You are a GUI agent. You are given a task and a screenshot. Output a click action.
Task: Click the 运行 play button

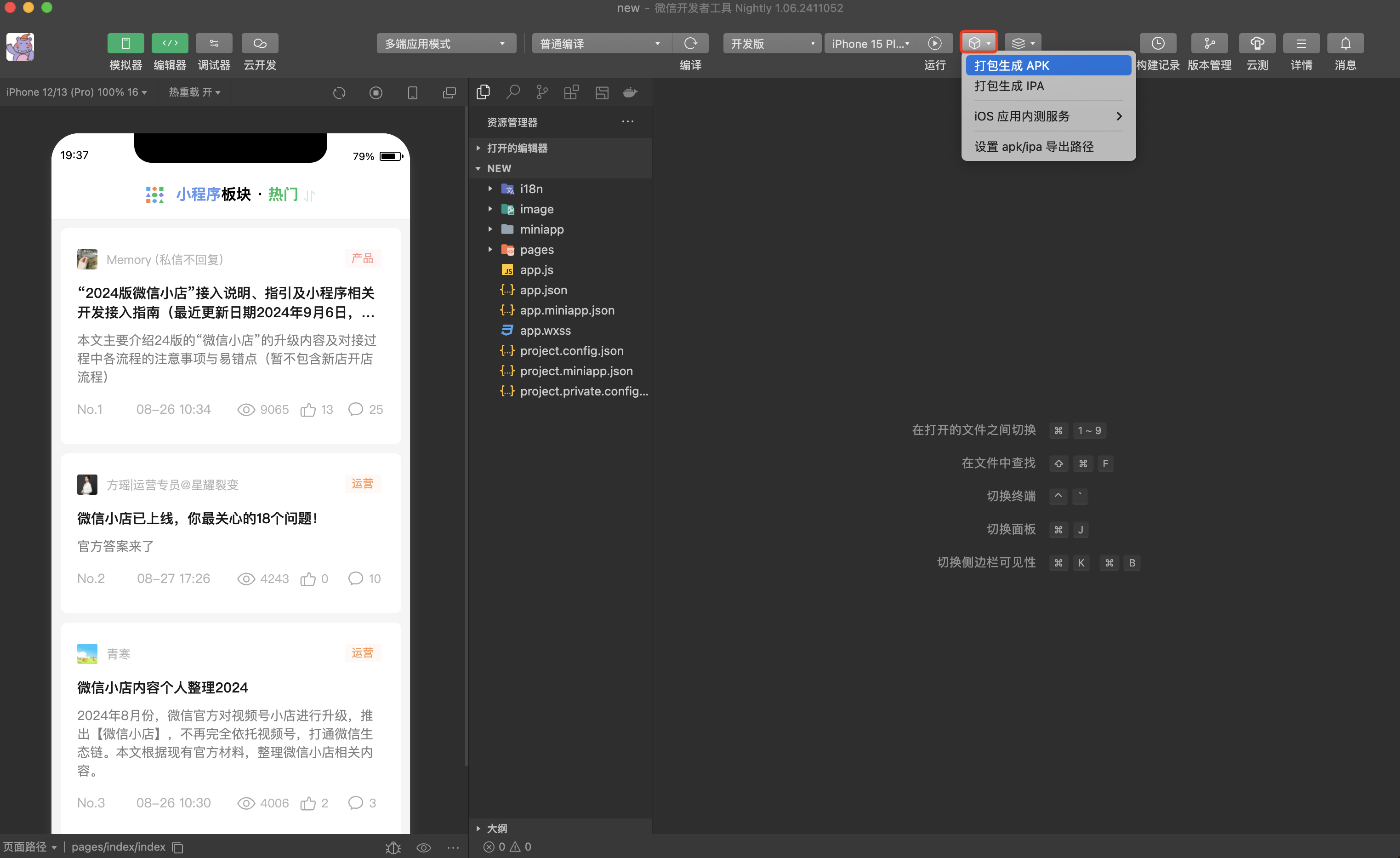pyautogui.click(x=935, y=44)
